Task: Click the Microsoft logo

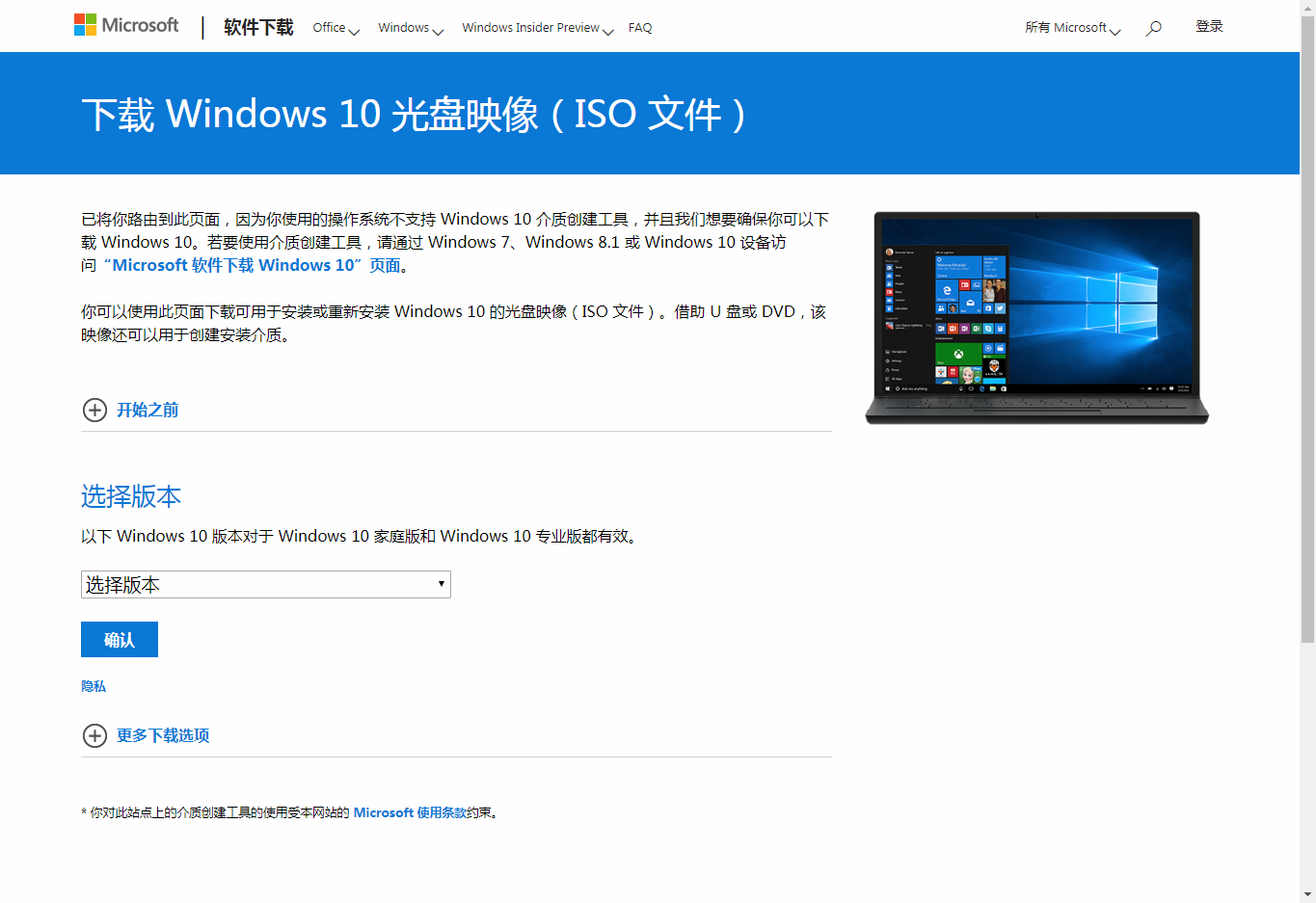Action: coord(126,26)
